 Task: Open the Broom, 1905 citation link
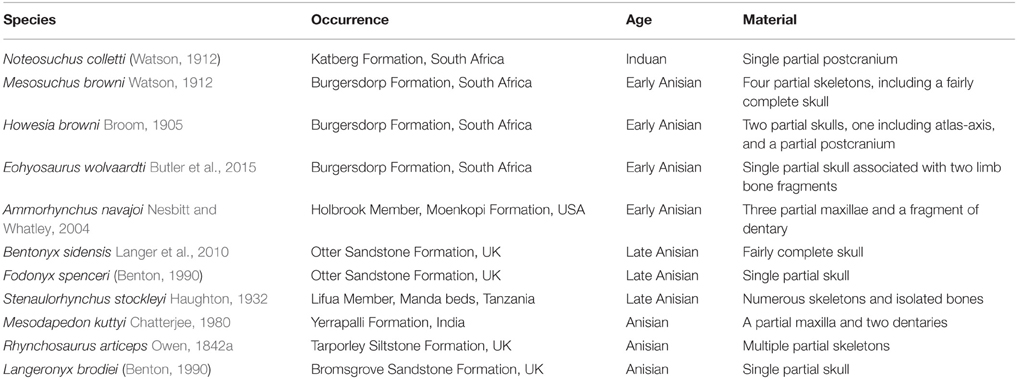(x=143, y=125)
